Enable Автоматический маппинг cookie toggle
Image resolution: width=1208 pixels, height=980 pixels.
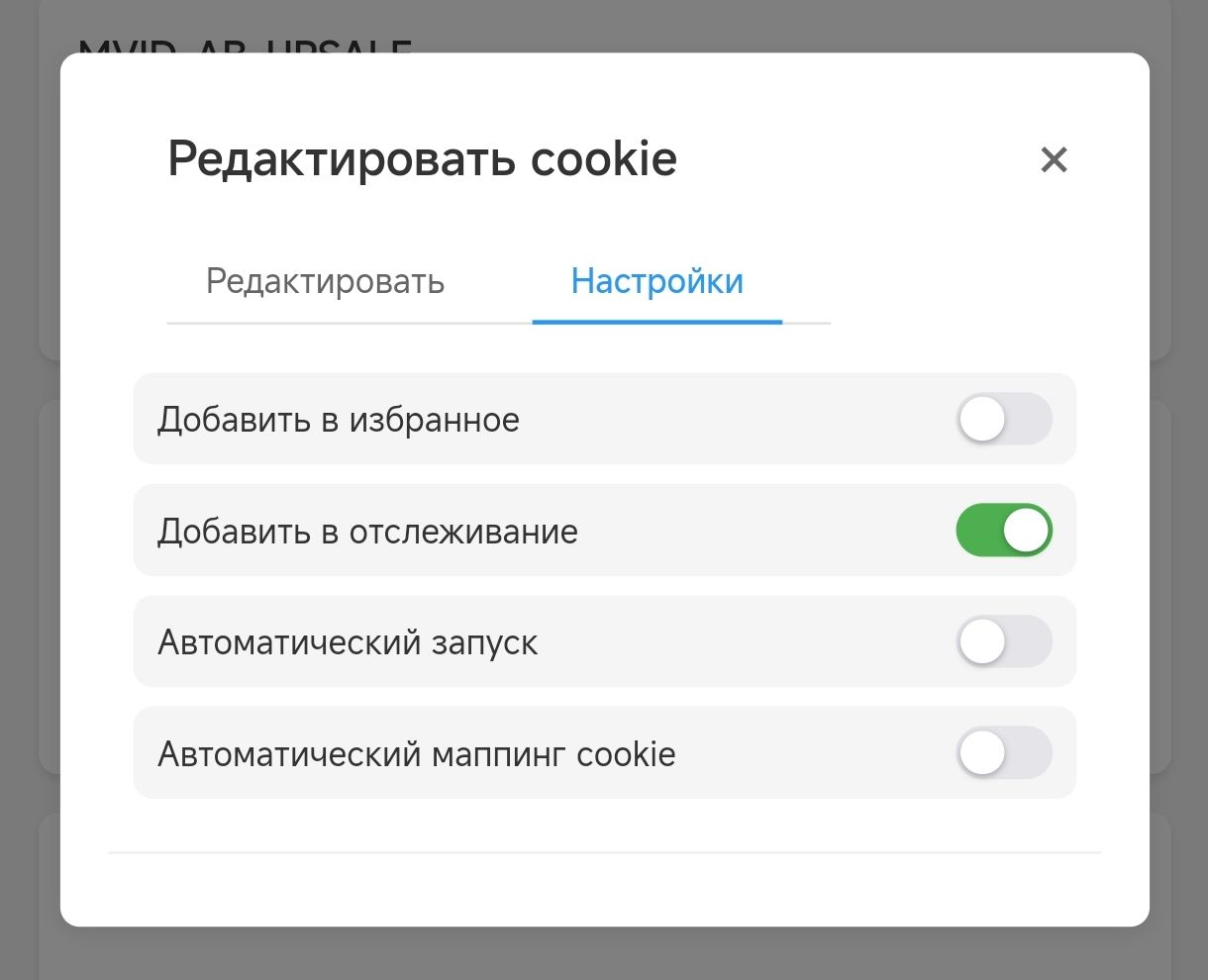click(x=1003, y=753)
